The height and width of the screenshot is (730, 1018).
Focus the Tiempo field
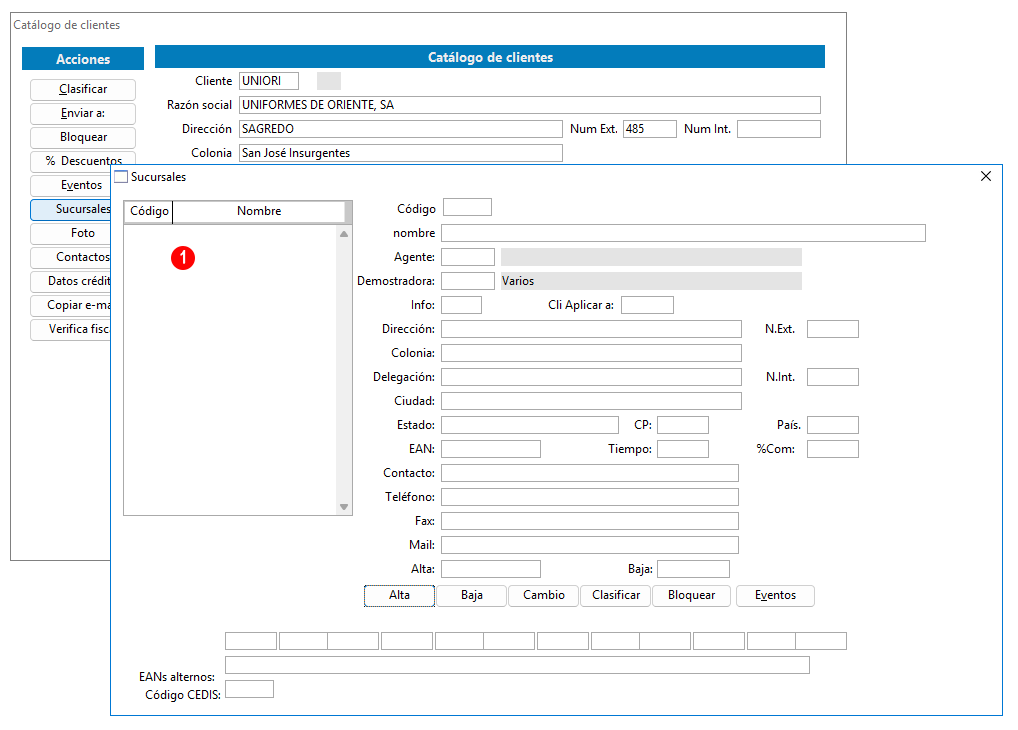tap(683, 449)
